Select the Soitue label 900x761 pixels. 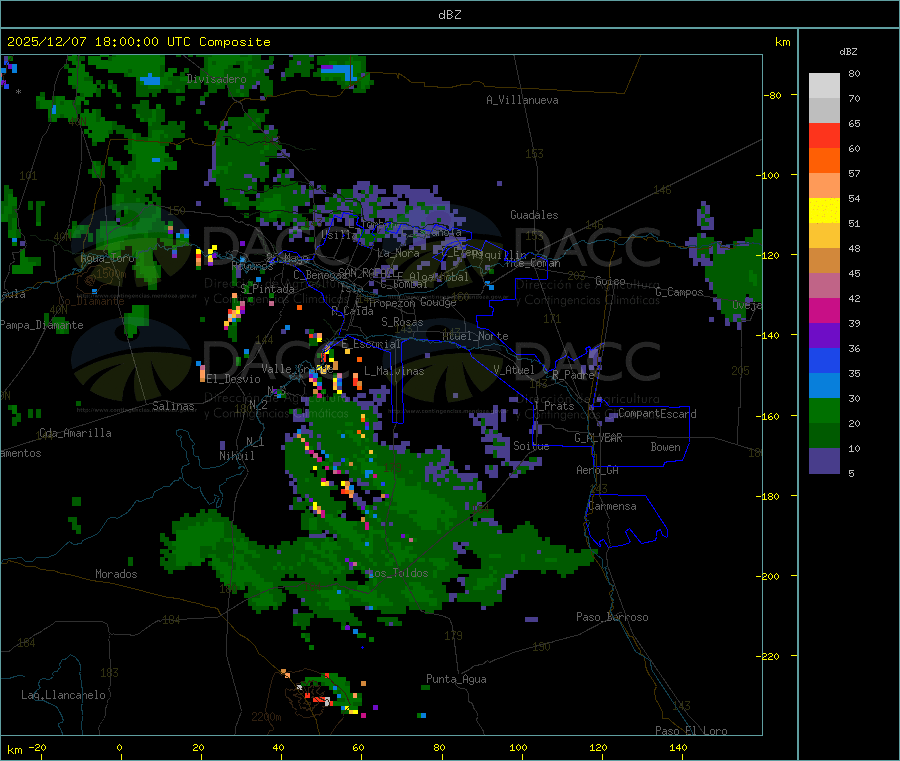pyautogui.click(x=531, y=446)
